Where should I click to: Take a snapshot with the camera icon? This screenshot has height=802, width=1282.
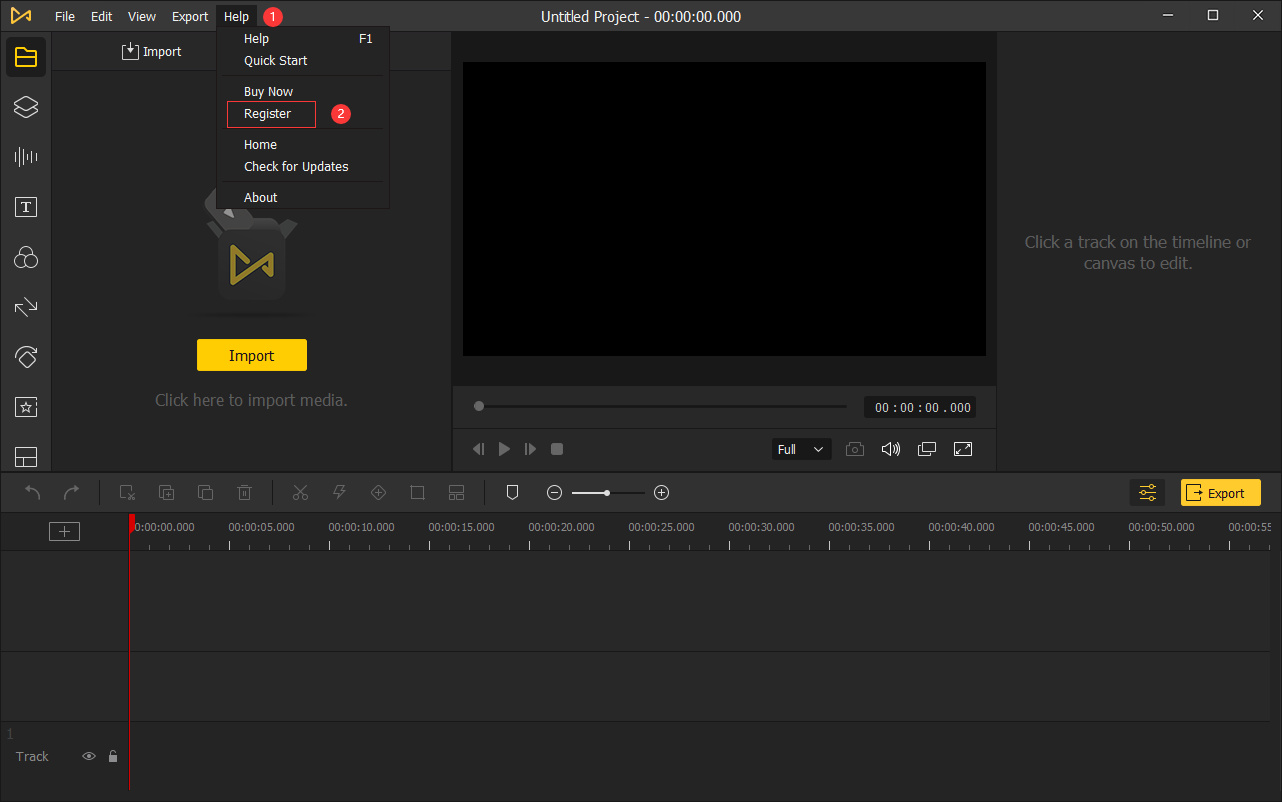pyautogui.click(x=854, y=449)
